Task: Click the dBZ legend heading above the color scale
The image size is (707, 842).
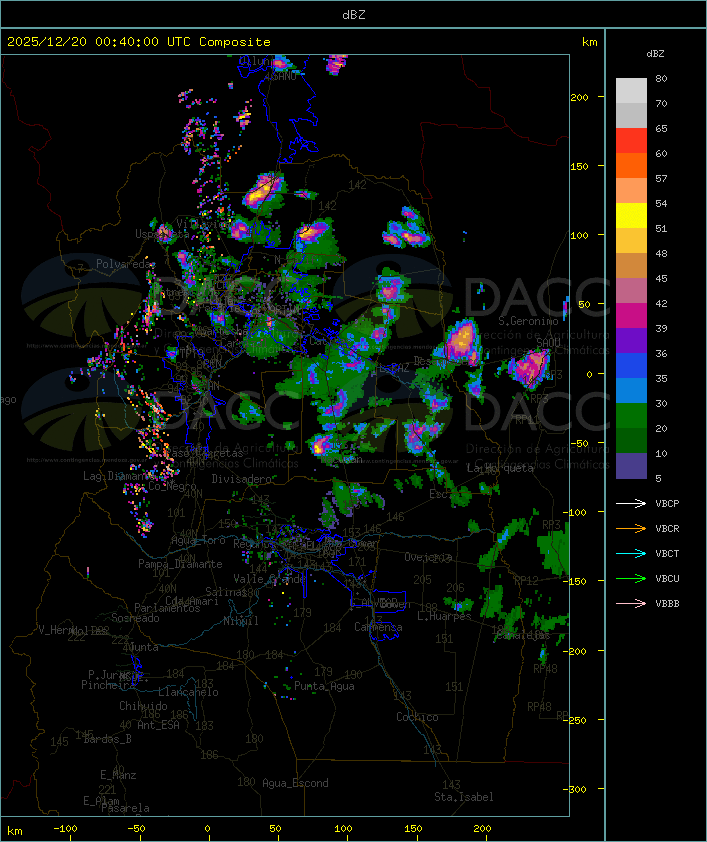Action: pos(655,54)
